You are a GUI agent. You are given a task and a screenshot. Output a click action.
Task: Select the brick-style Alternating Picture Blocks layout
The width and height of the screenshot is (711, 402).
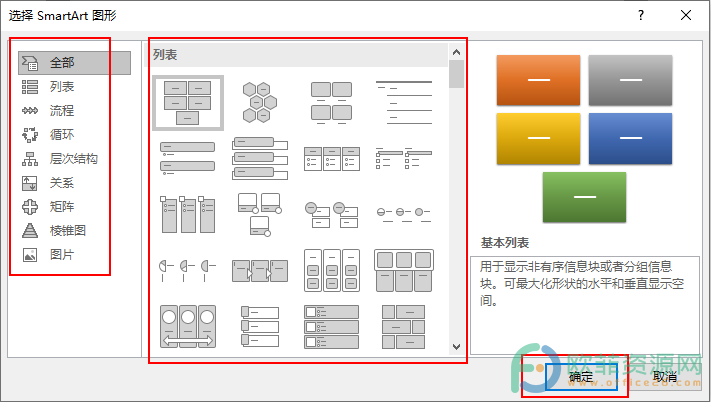point(404,326)
